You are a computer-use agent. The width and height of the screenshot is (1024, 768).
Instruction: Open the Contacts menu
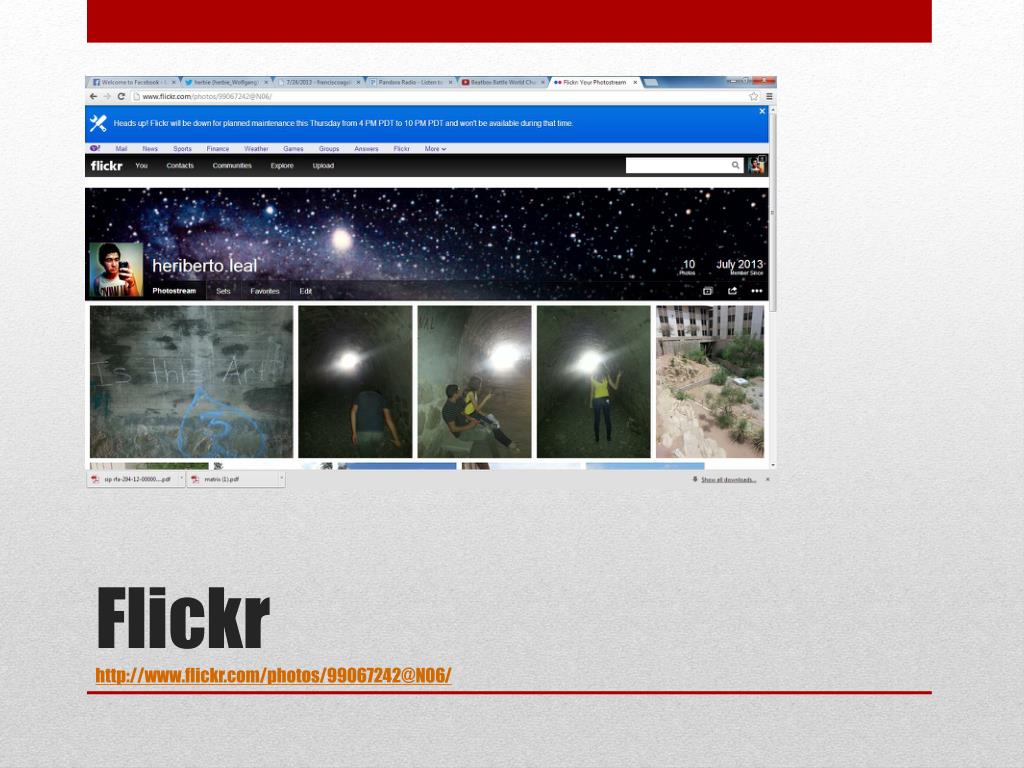pos(180,166)
